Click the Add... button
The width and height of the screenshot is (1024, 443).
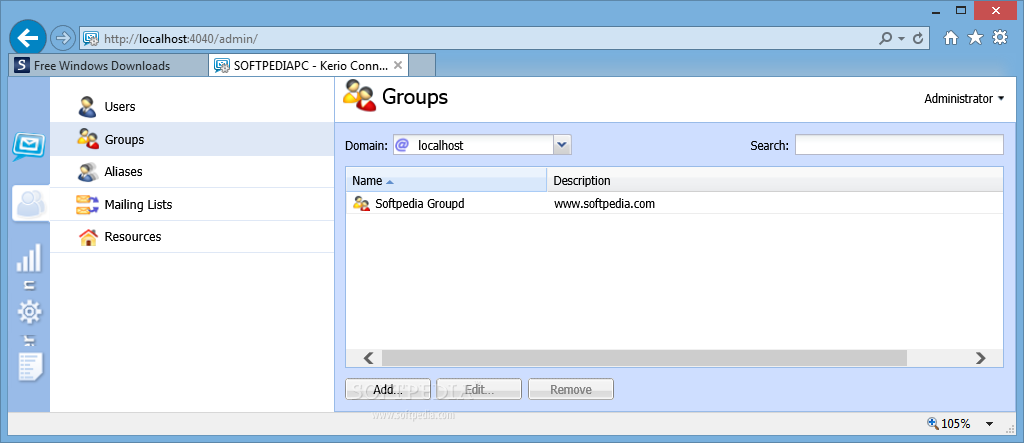[x=388, y=389]
